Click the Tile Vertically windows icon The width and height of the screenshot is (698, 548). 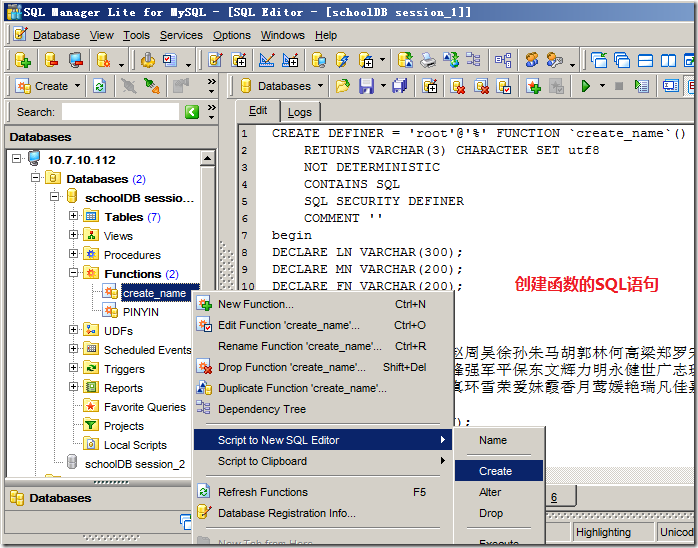click(x=668, y=60)
